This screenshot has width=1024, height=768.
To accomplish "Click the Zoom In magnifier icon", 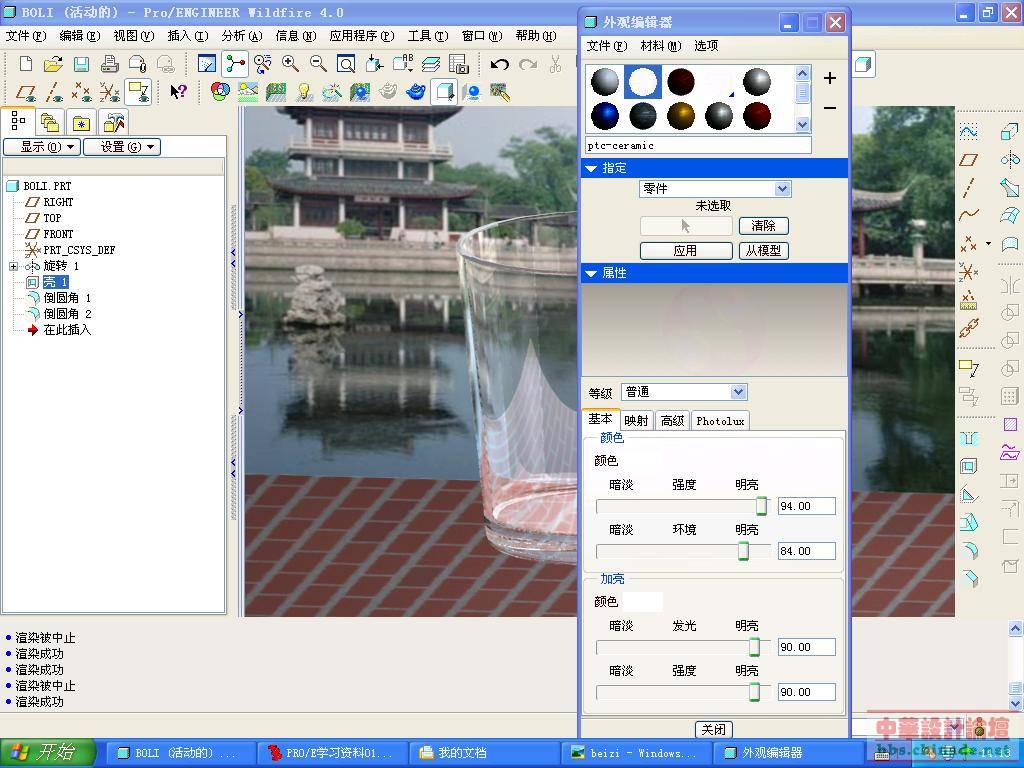I will tap(290, 64).
